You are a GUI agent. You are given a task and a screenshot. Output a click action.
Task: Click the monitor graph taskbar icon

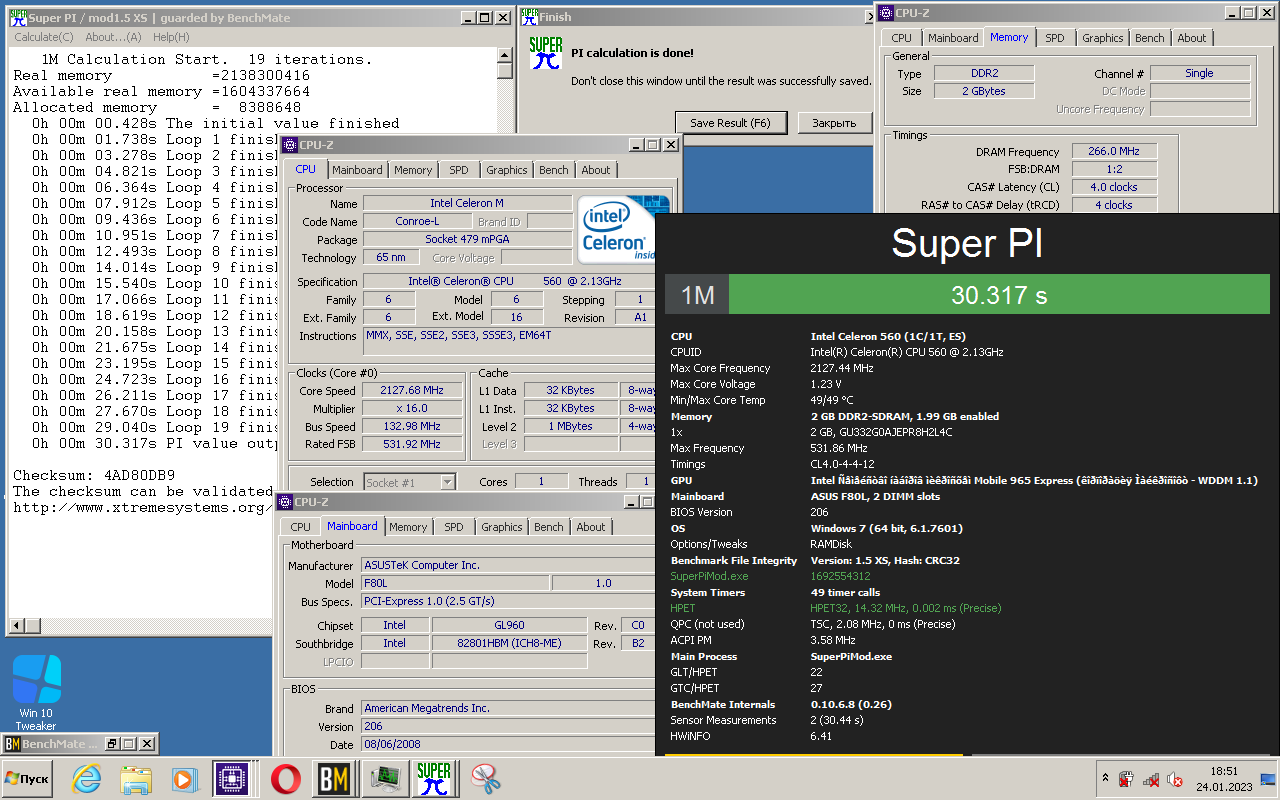(x=383, y=778)
